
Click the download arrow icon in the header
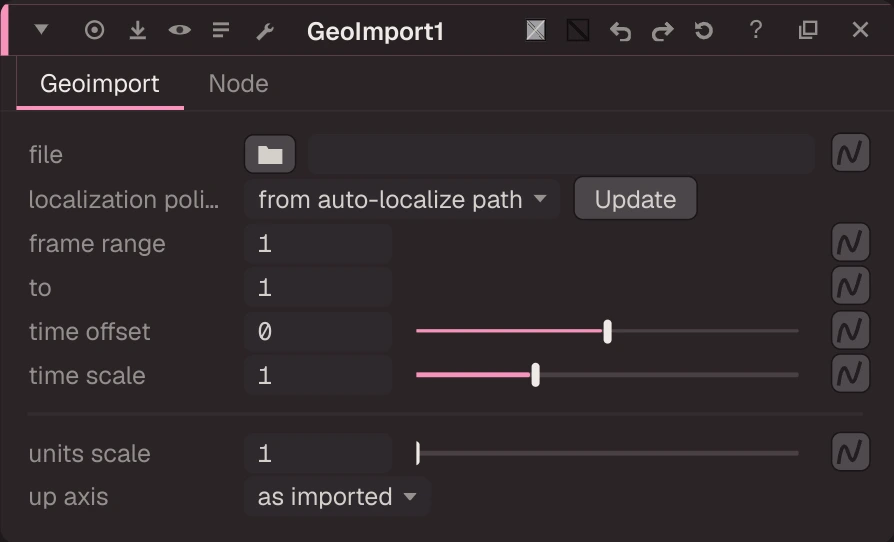[x=137, y=30]
